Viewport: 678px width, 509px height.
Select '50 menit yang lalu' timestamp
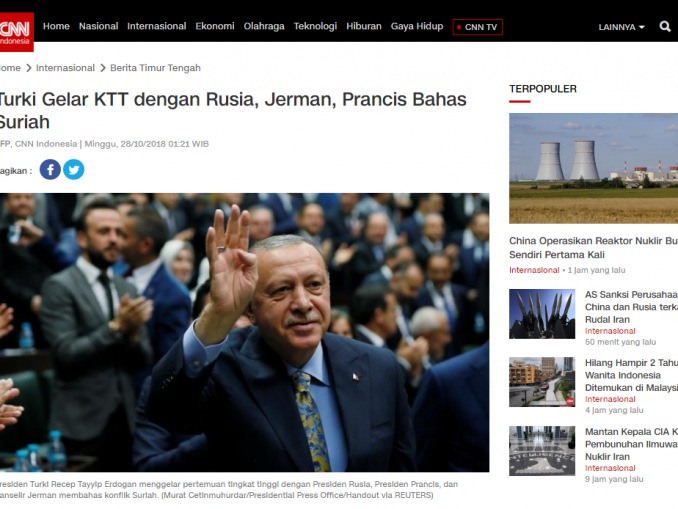[x=620, y=342]
